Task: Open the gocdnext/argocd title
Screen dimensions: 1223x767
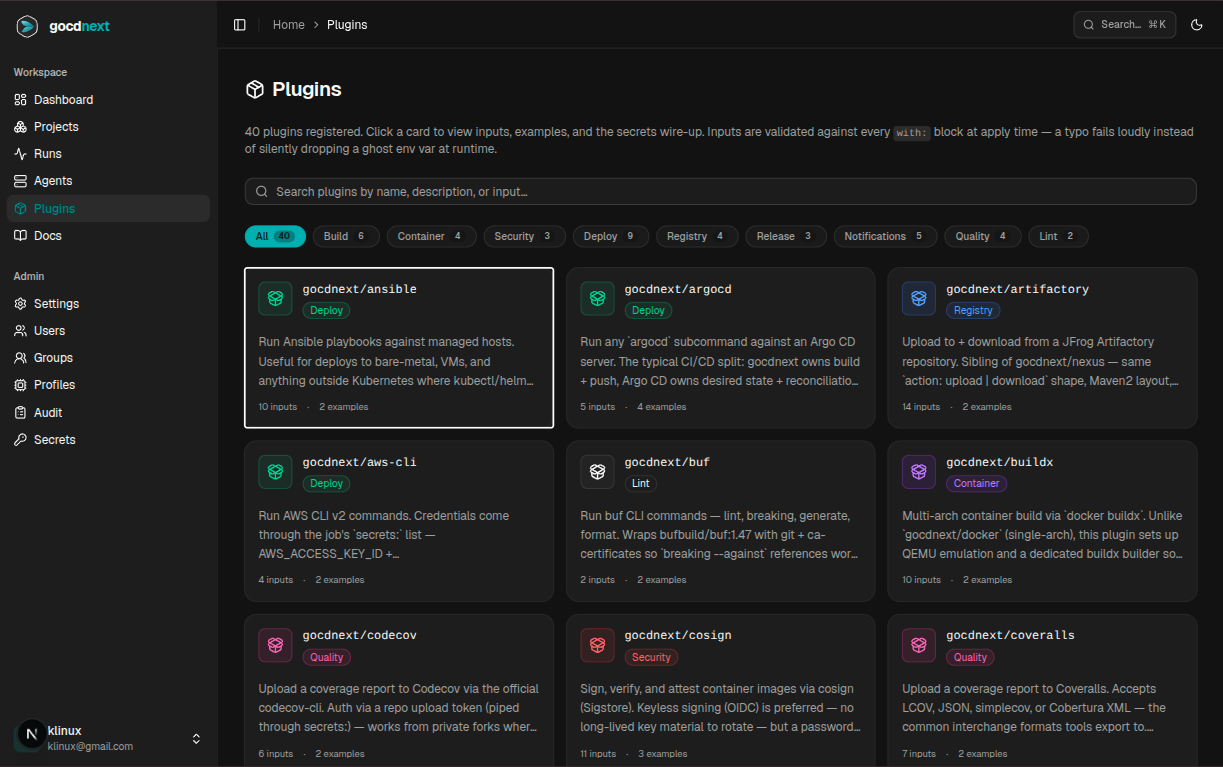Action: tap(678, 289)
